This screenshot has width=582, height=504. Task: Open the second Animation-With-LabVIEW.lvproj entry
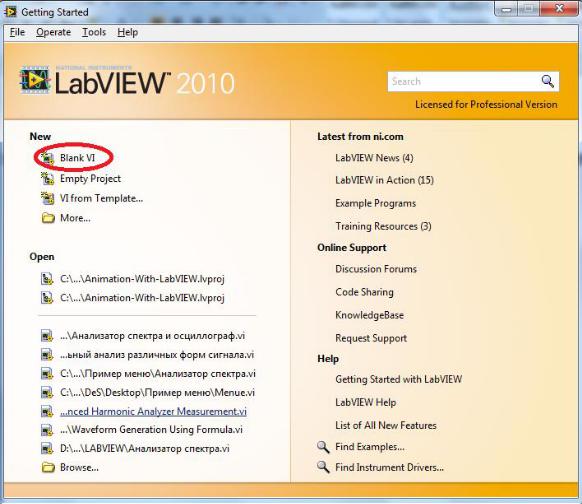click(142, 298)
